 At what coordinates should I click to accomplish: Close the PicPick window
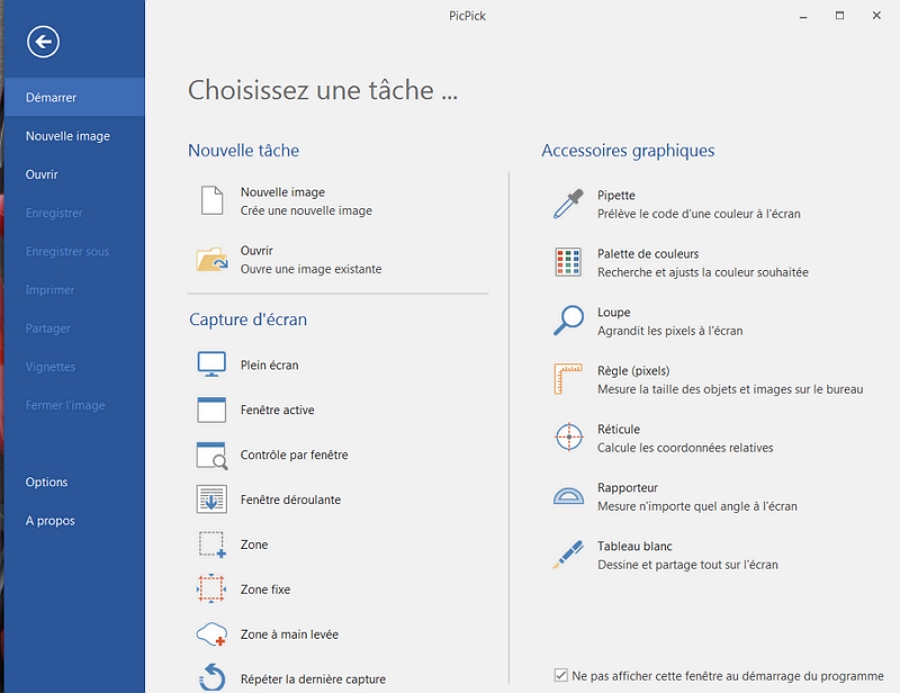pyautogui.click(x=876, y=16)
